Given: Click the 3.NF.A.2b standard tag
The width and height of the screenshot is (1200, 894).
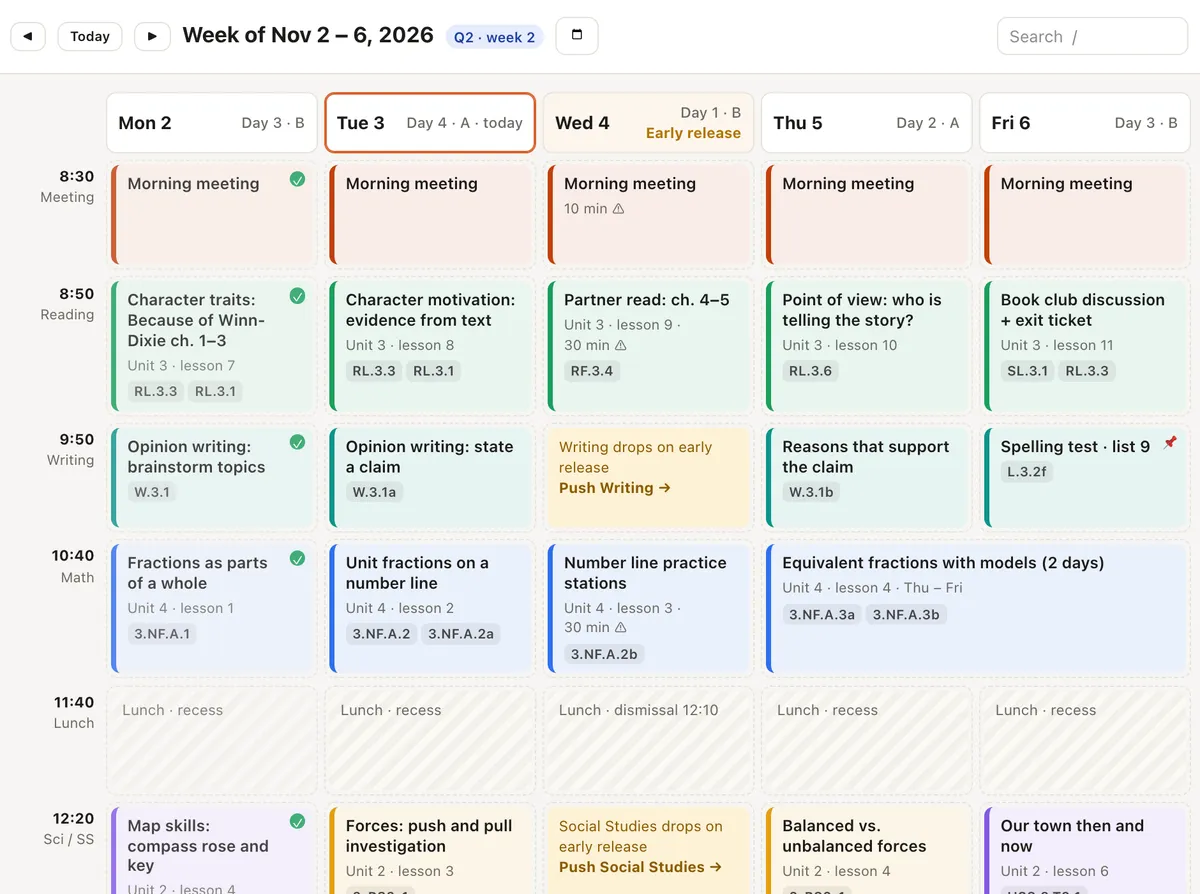Looking at the screenshot, I should (604, 655).
